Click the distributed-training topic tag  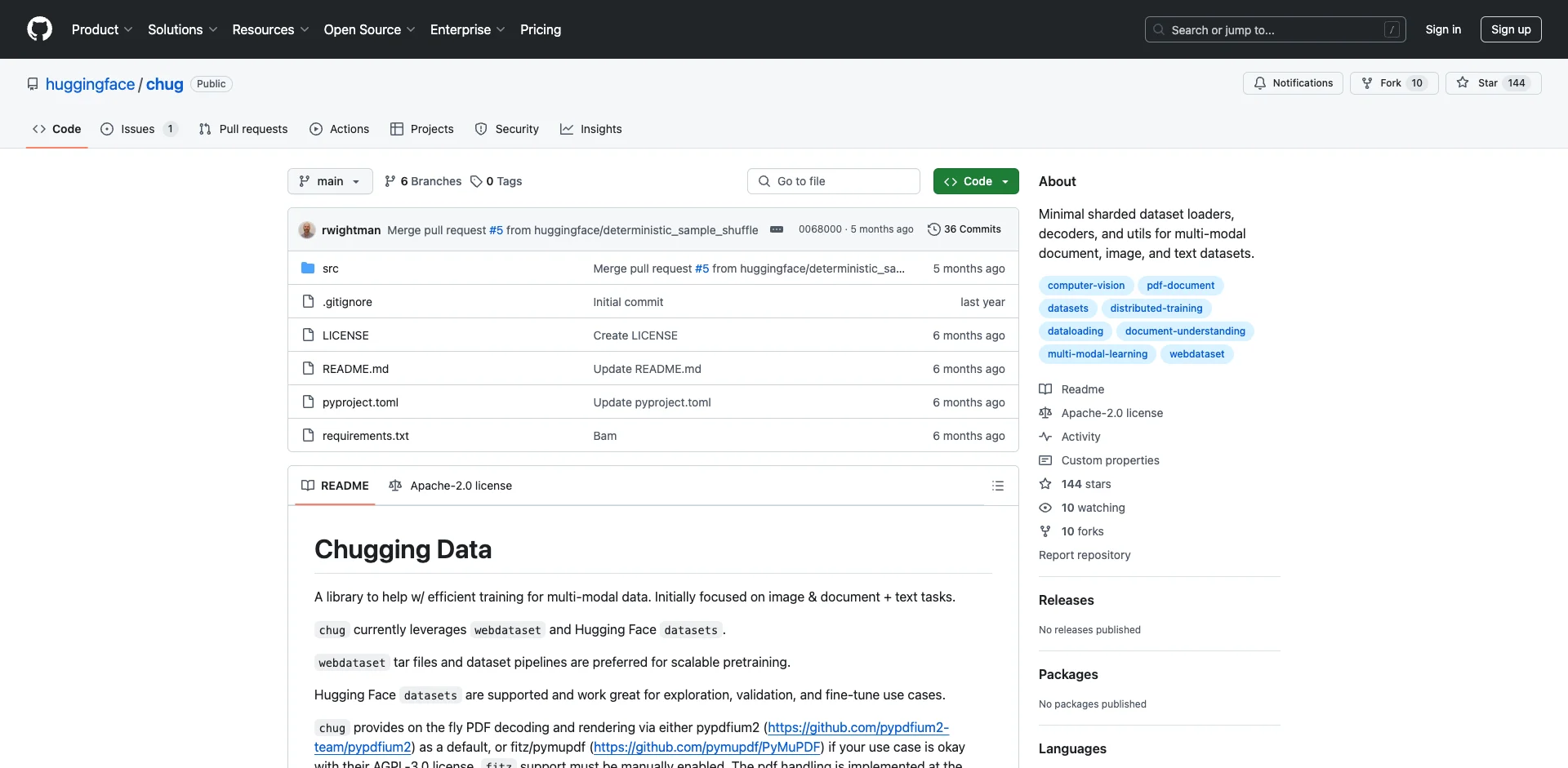click(x=1156, y=309)
